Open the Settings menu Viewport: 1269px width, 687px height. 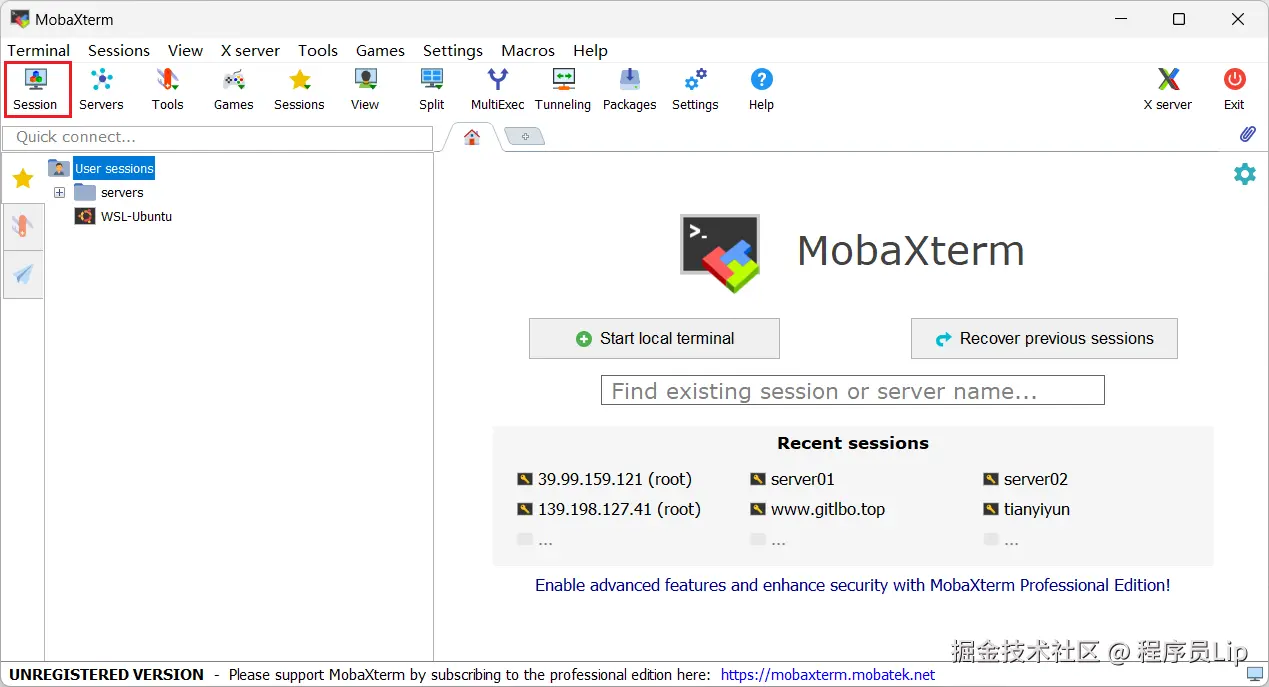click(x=453, y=50)
